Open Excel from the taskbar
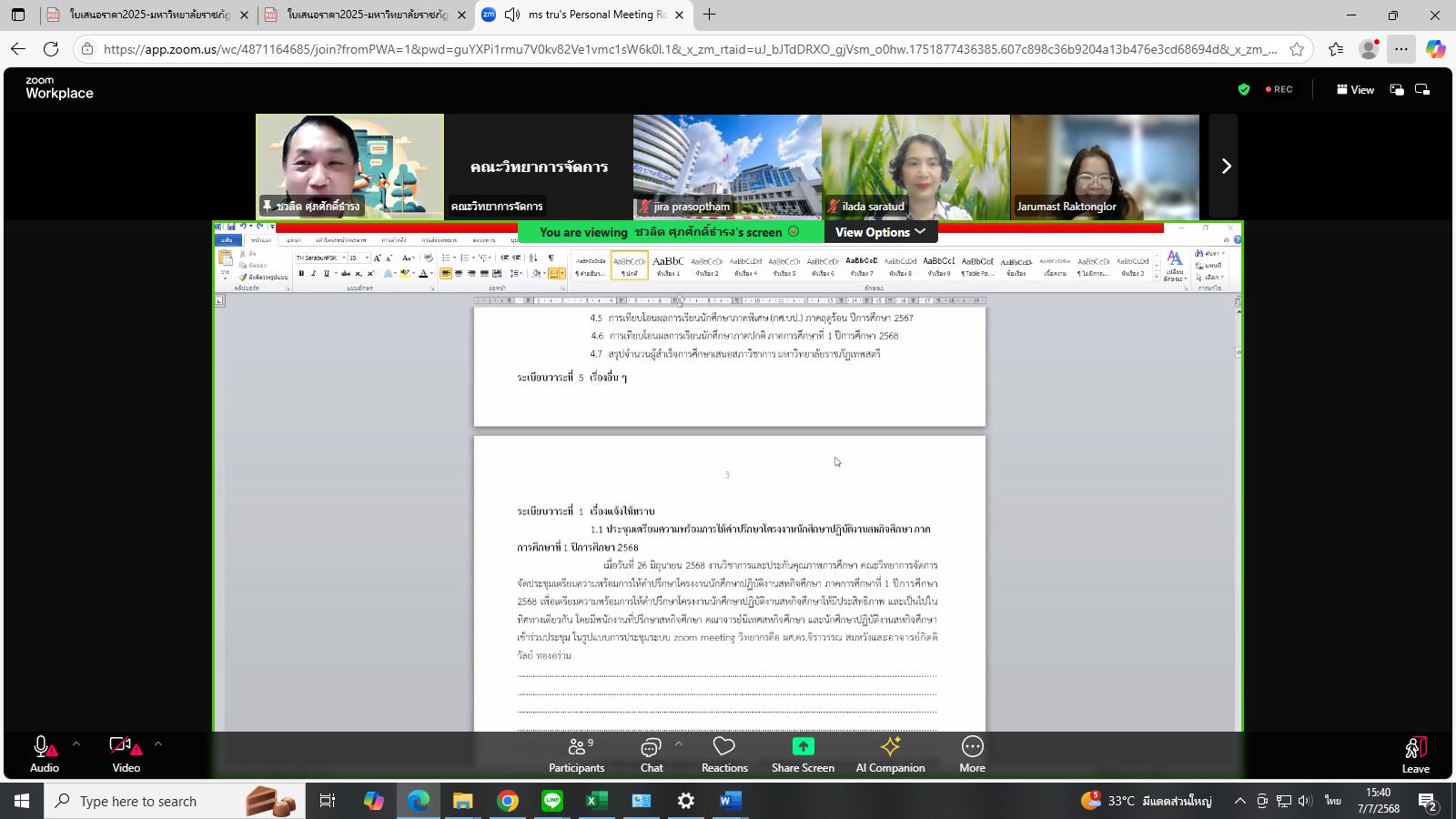 [597, 801]
